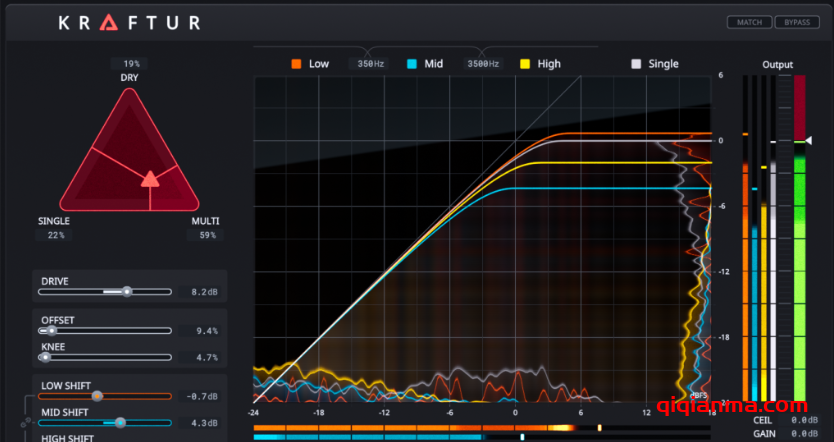The height and width of the screenshot is (442, 834).
Task: Click the shift link chain icon
Action: pos(25,423)
